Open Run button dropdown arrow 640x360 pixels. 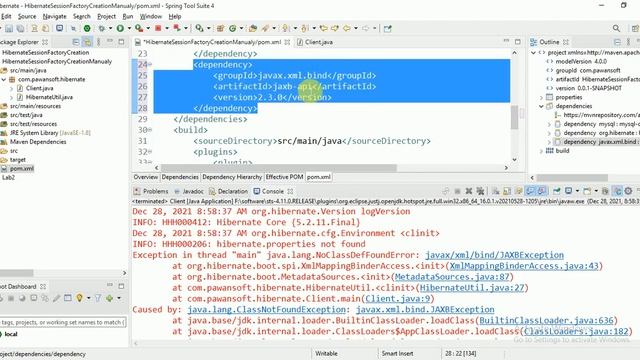click(129, 28)
